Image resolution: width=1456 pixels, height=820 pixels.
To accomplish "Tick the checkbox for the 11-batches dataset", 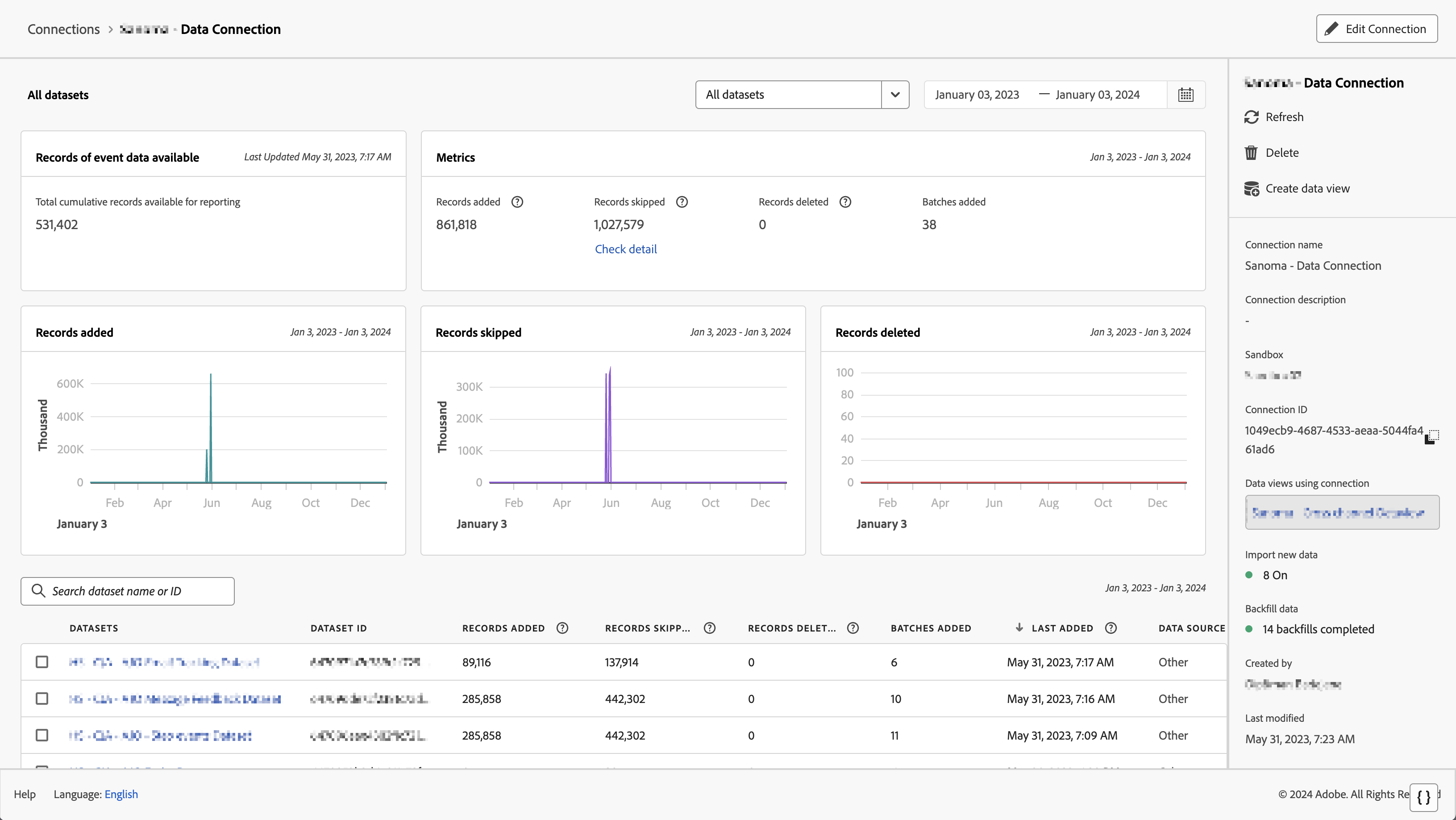I will click(42, 735).
